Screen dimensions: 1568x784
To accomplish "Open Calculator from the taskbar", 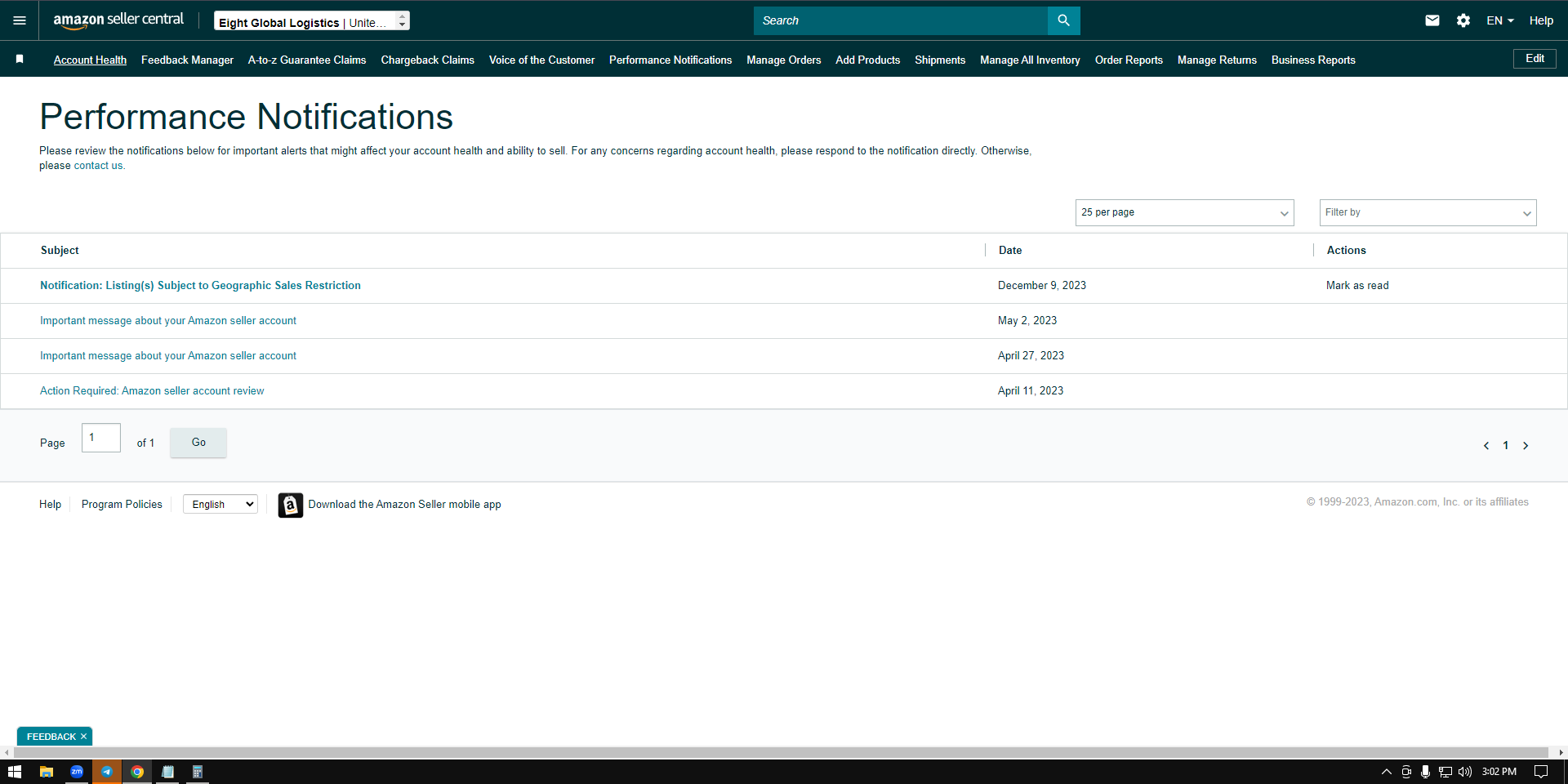I will [x=197, y=772].
